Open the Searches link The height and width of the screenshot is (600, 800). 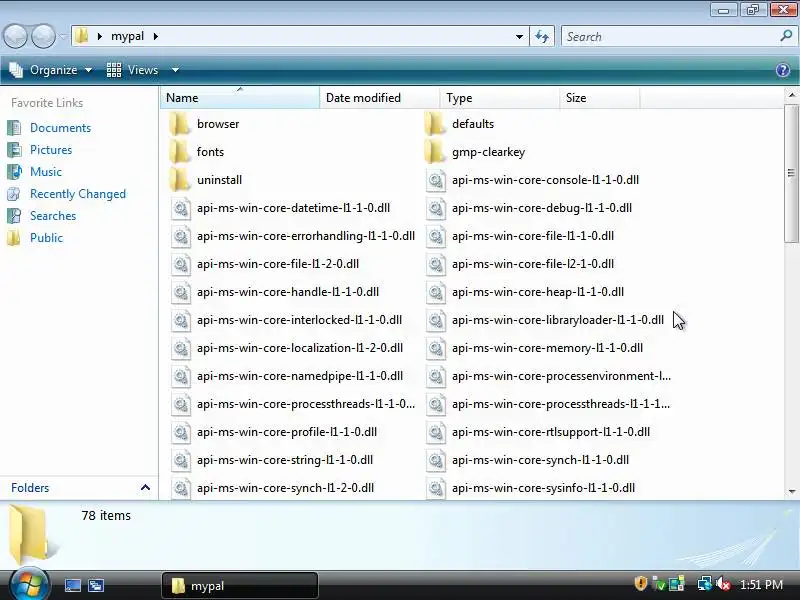pyautogui.click(x=53, y=216)
